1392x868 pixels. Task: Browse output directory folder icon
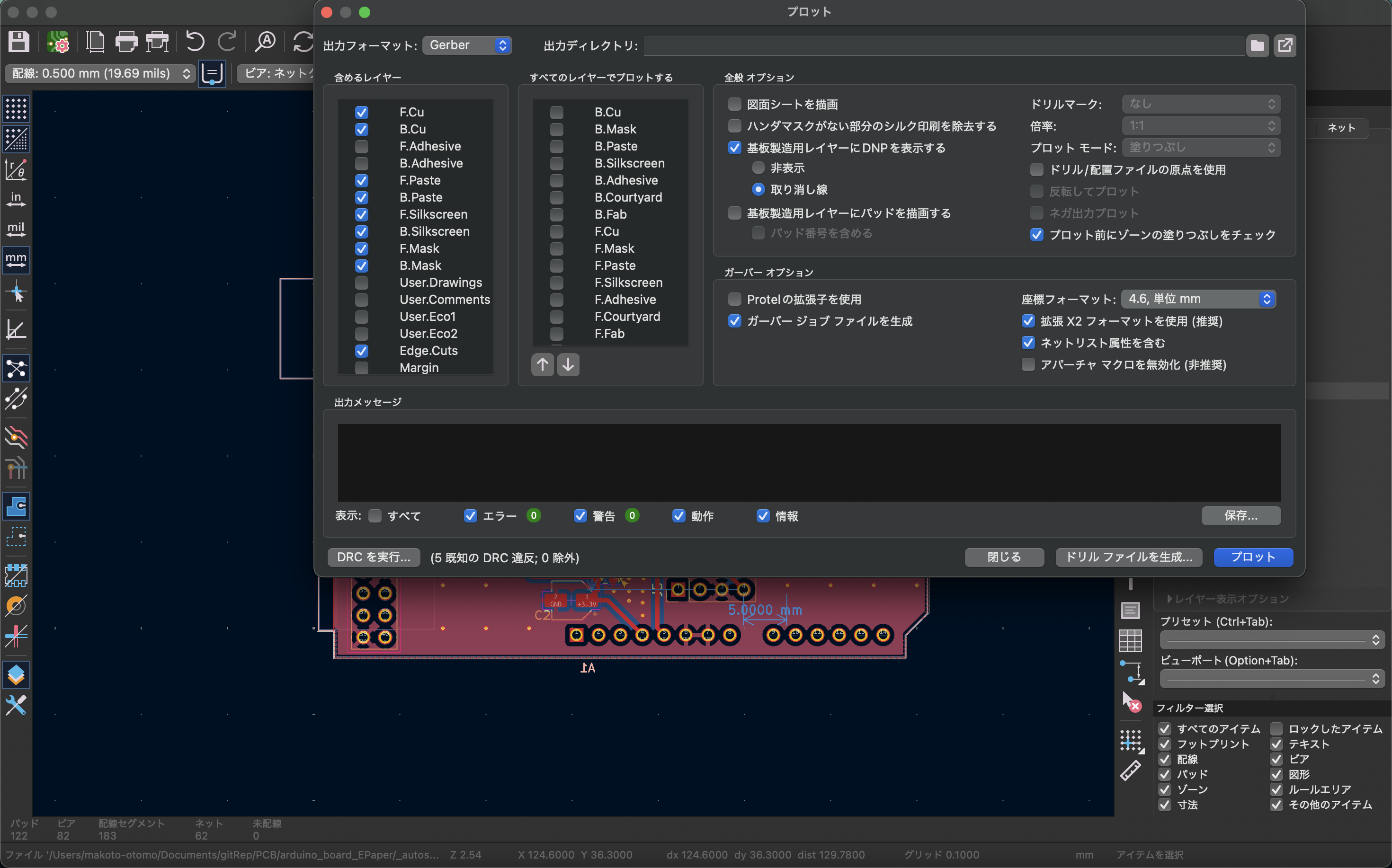(x=1257, y=45)
